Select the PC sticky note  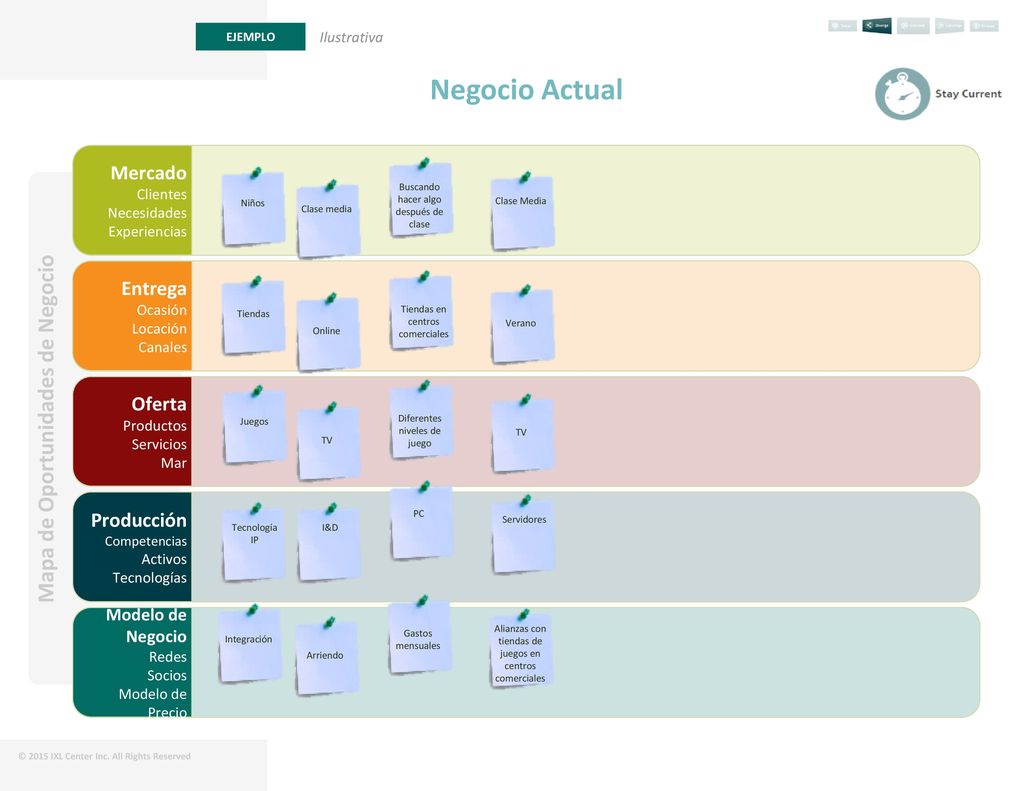pyautogui.click(x=422, y=523)
